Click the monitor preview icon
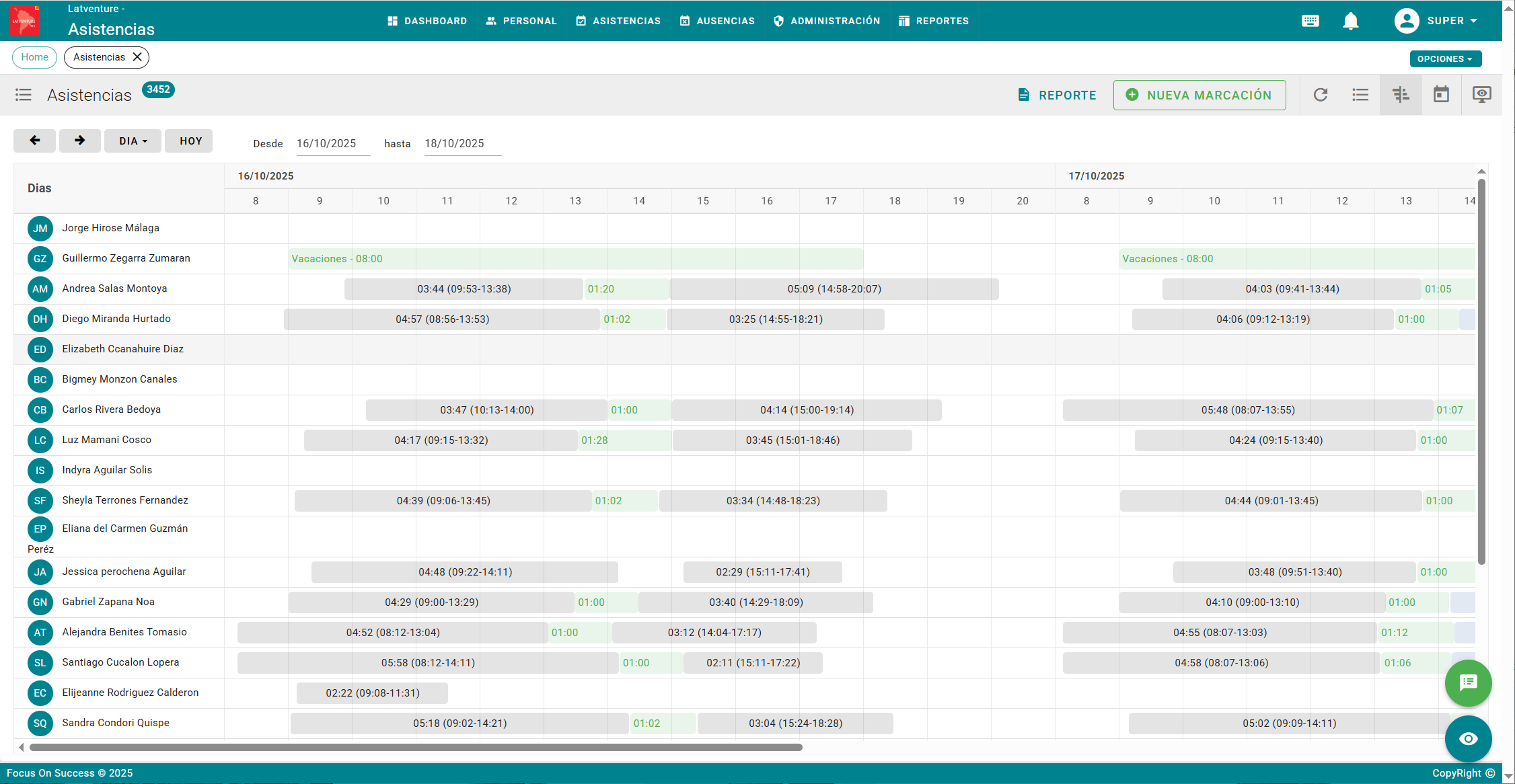The image size is (1515, 784). click(1481, 95)
